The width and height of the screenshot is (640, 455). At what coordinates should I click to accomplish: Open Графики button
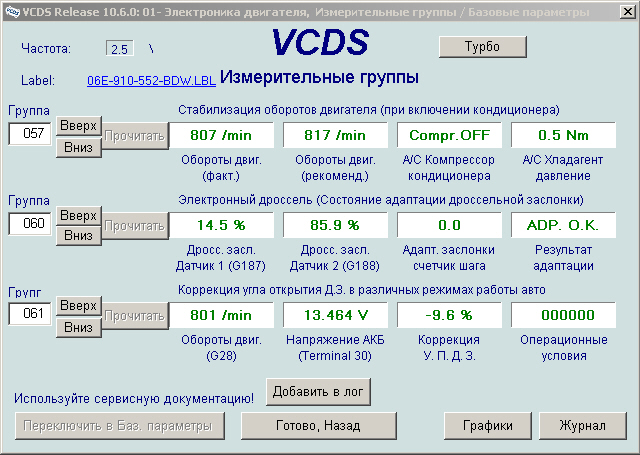point(488,426)
